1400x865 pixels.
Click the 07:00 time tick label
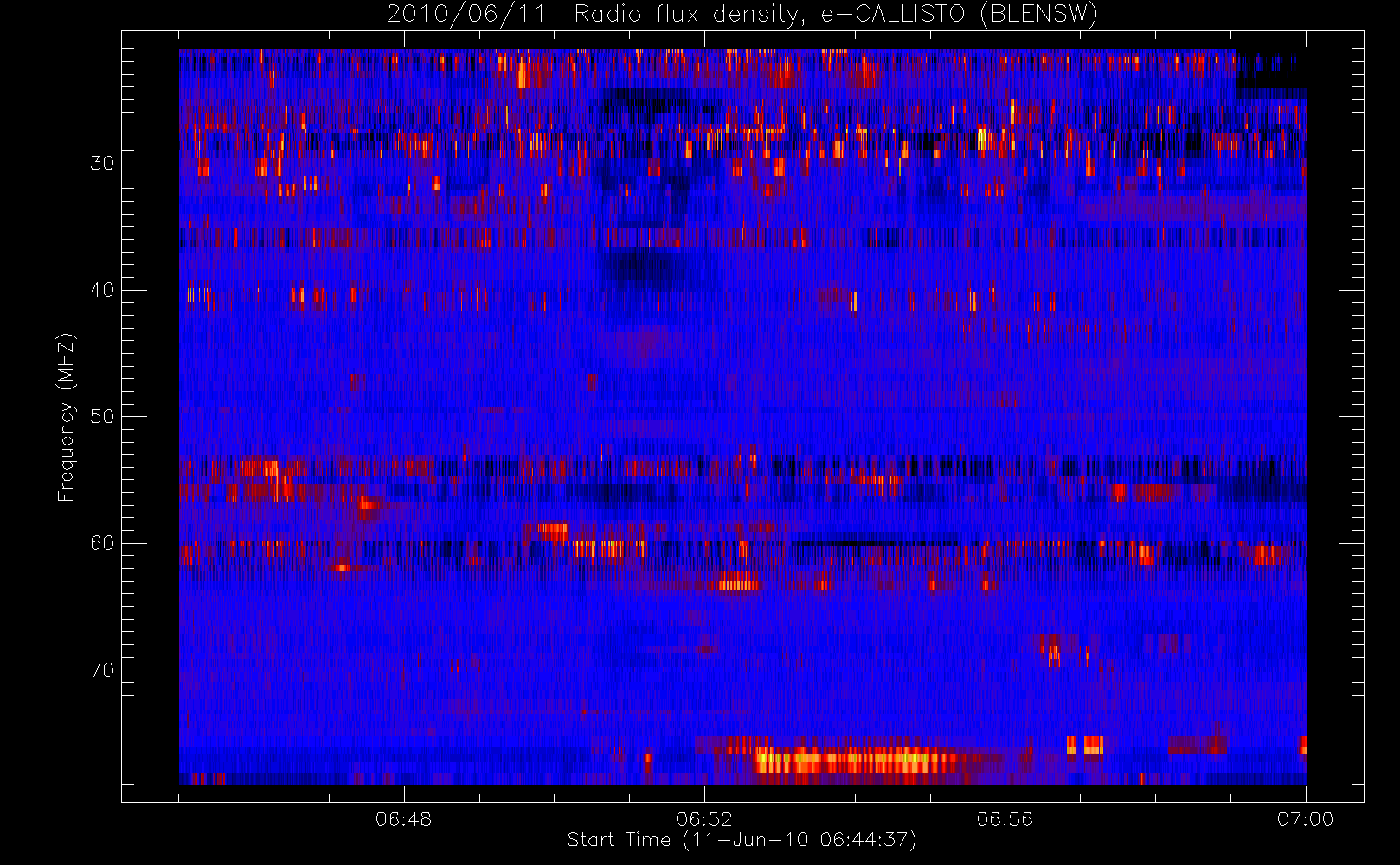[1305, 819]
